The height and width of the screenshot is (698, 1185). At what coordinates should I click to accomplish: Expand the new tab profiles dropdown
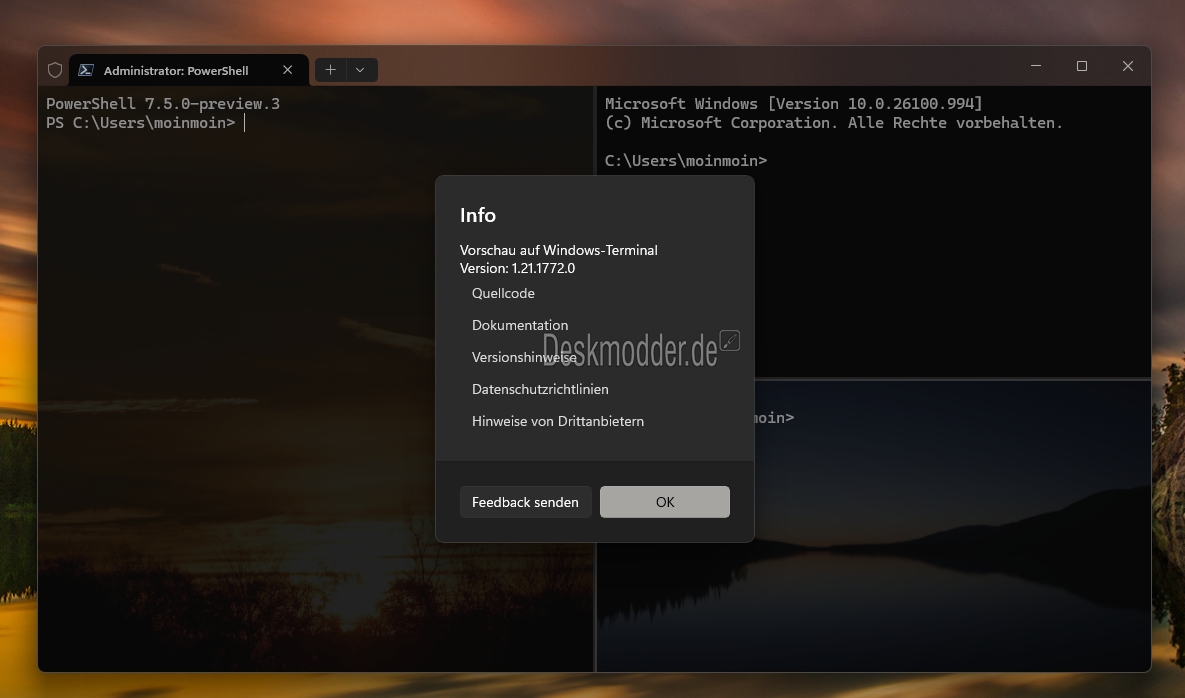tap(360, 69)
